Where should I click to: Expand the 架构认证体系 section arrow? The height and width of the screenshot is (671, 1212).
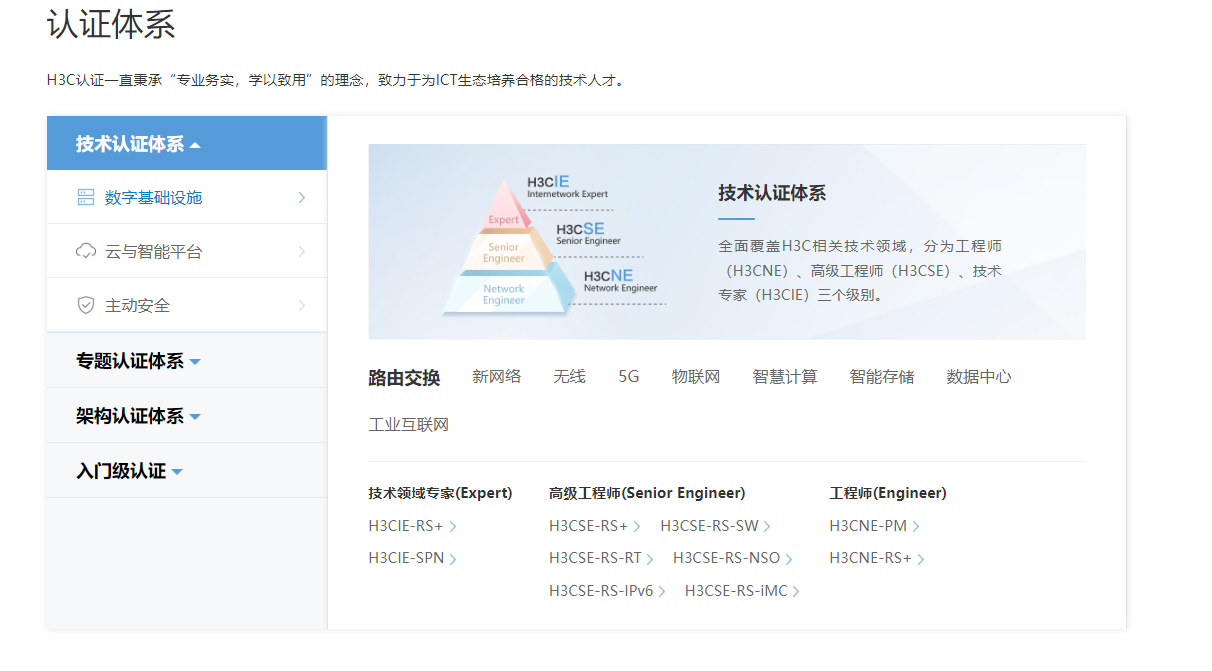(195, 417)
